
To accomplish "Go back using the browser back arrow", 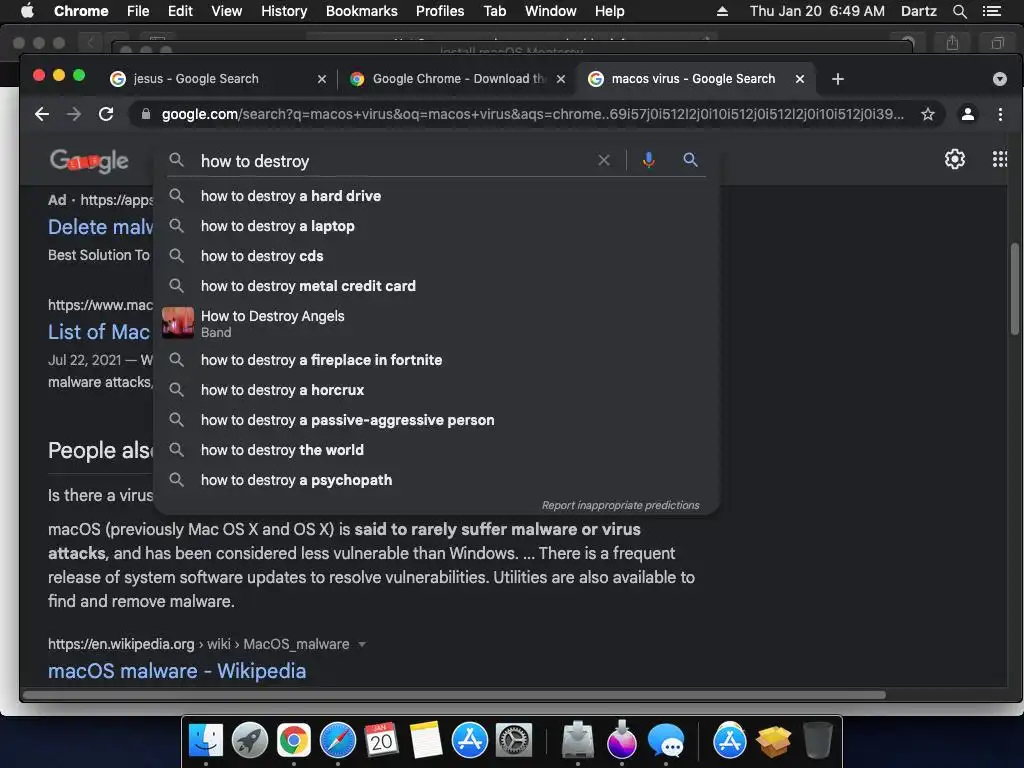I will tap(42, 114).
